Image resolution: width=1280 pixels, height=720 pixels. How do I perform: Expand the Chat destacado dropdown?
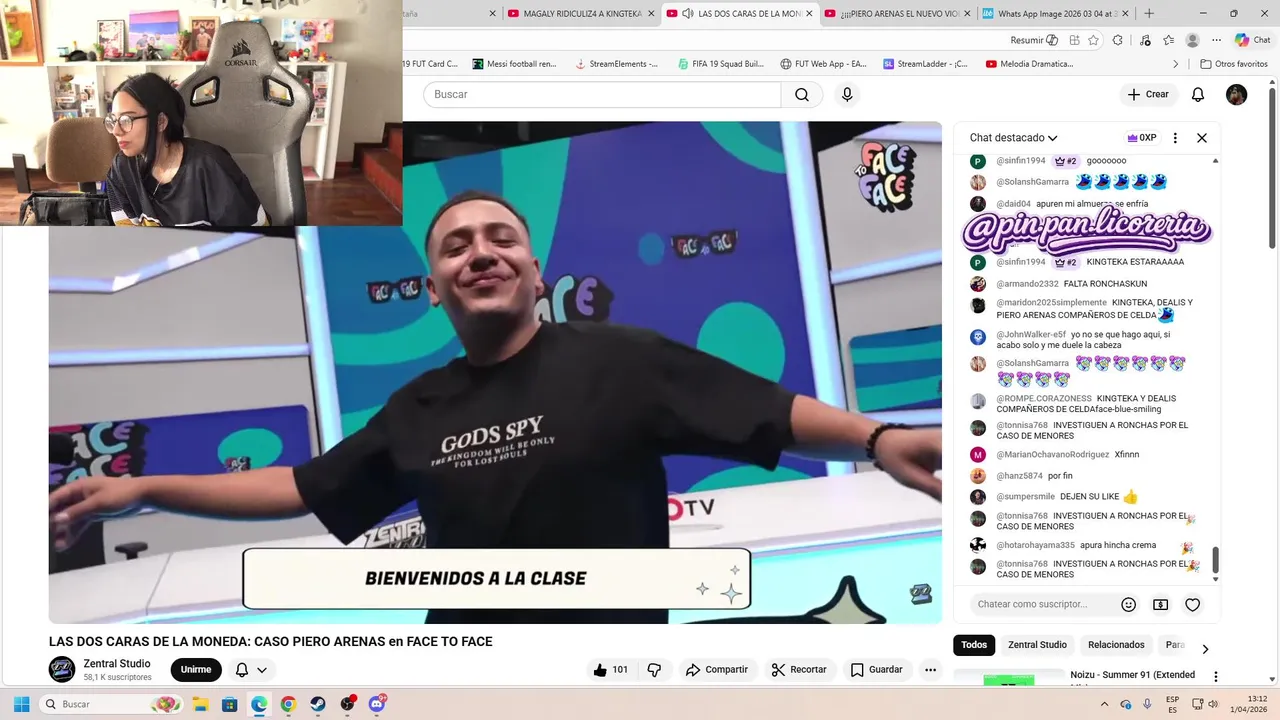point(1013,138)
